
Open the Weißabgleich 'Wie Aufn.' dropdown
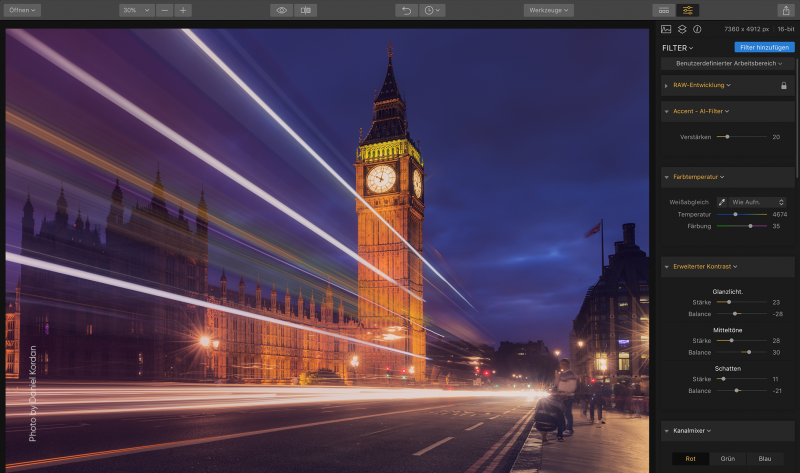[x=758, y=202]
